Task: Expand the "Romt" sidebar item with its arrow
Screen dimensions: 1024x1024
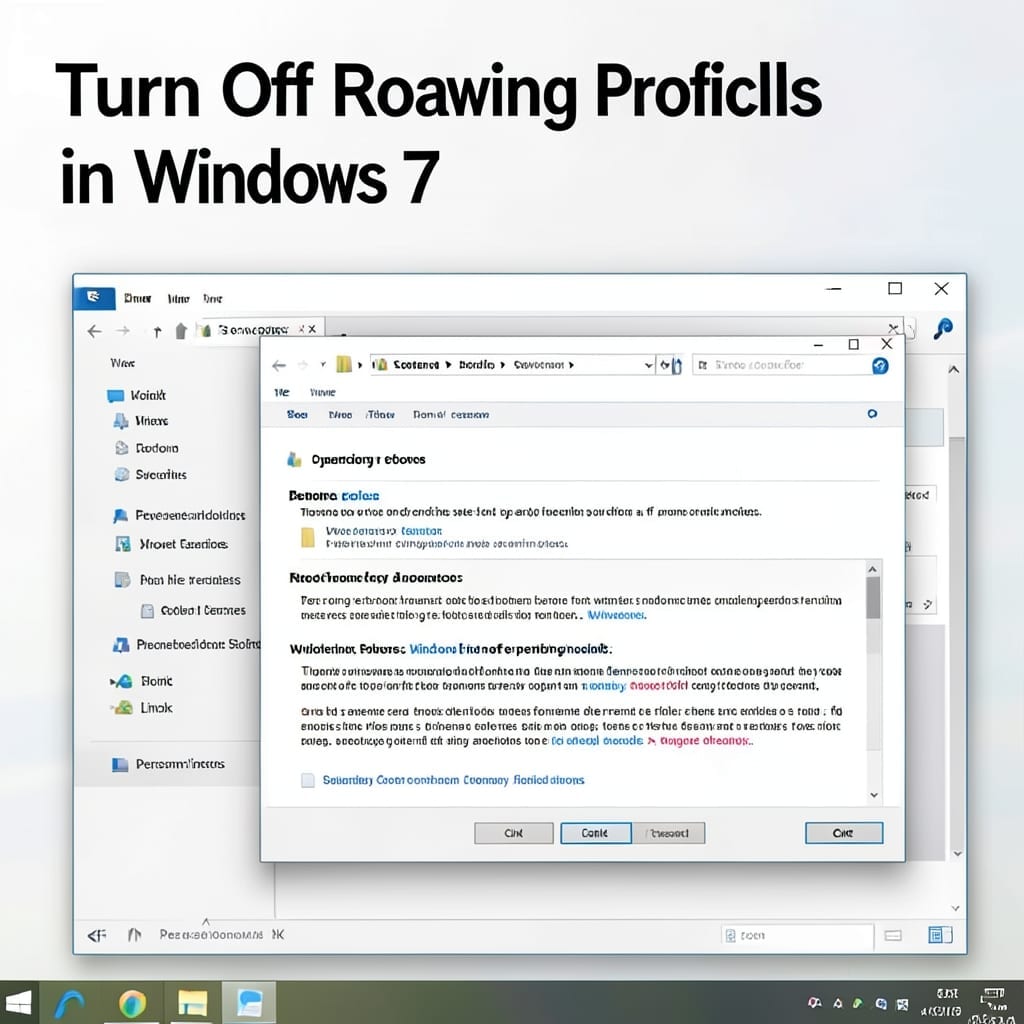Action: tap(112, 682)
